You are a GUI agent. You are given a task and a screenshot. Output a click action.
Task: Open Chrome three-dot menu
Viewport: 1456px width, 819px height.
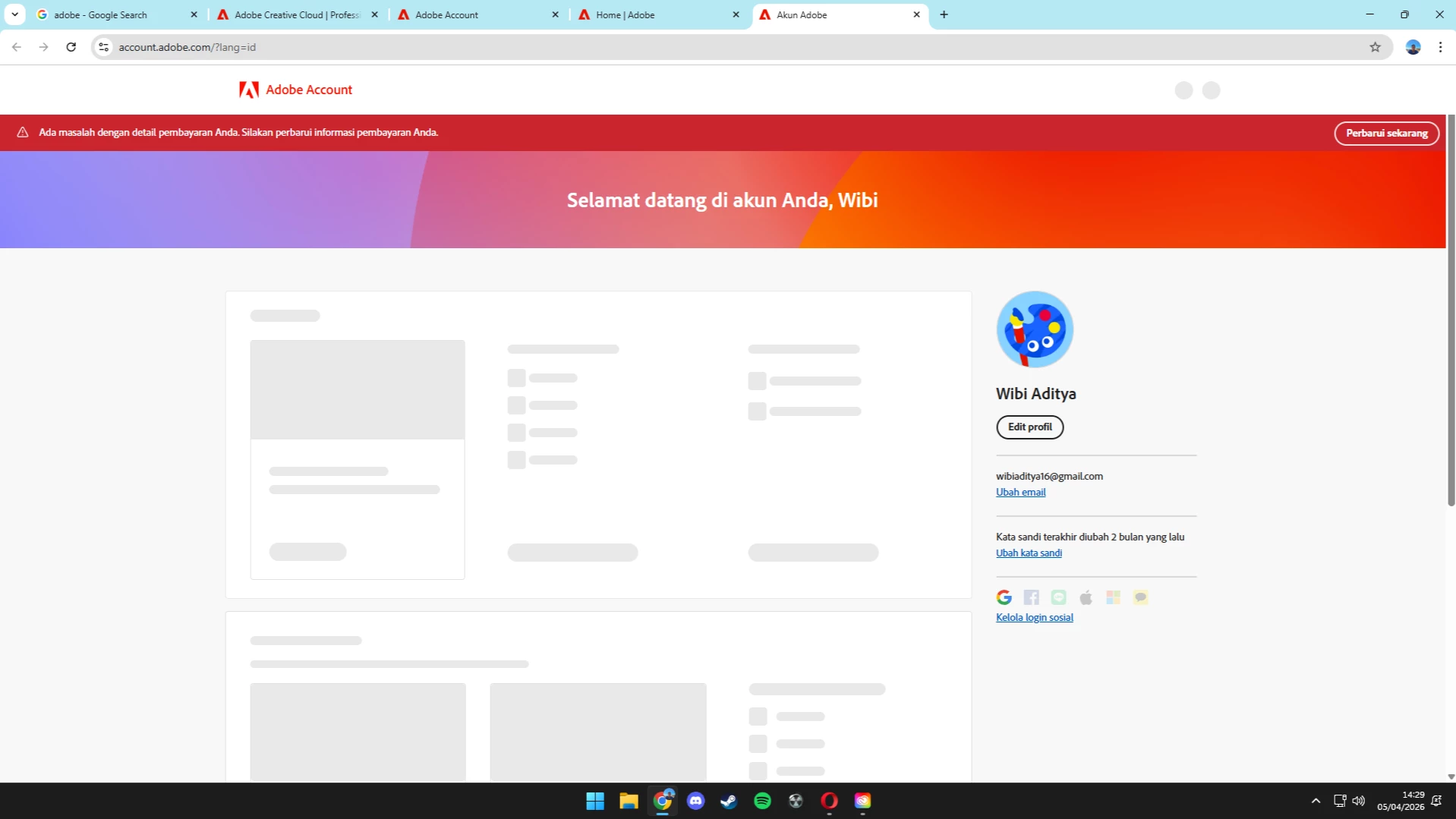pyautogui.click(x=1440, y=47)
